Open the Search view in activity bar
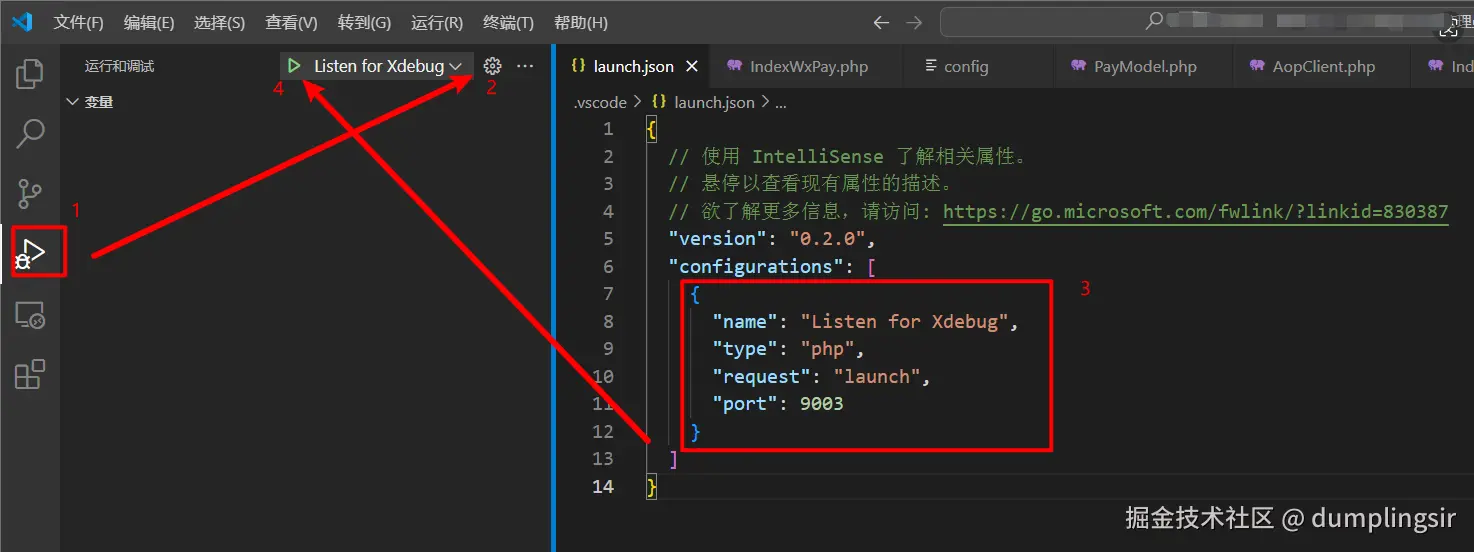The height and width of the screenshot is (552, 1474). (30, 132)
